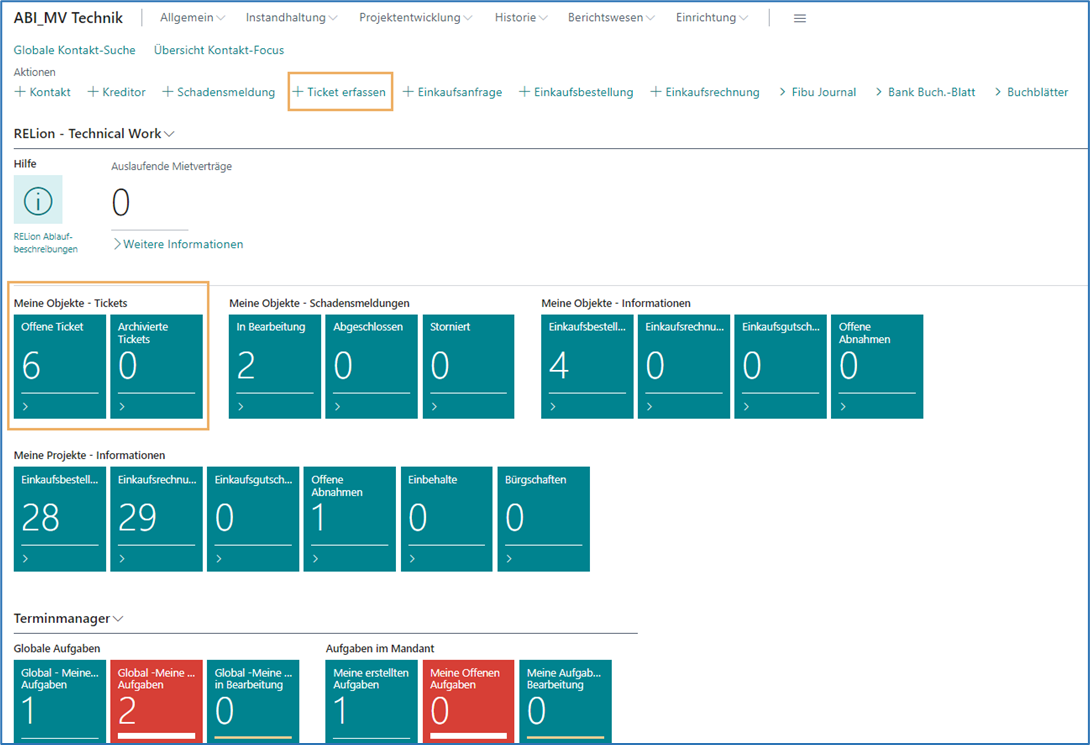Click Ticket erfassen action
Image resolution: width=1090 pixels, height=745 pixels.
[339, 92]
